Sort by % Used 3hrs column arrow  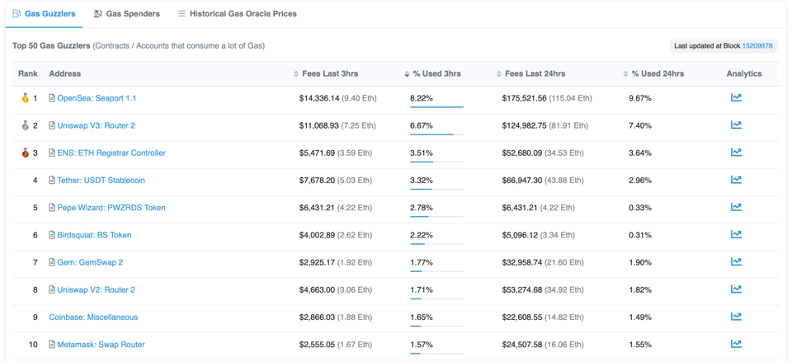(x=407, y=74)
